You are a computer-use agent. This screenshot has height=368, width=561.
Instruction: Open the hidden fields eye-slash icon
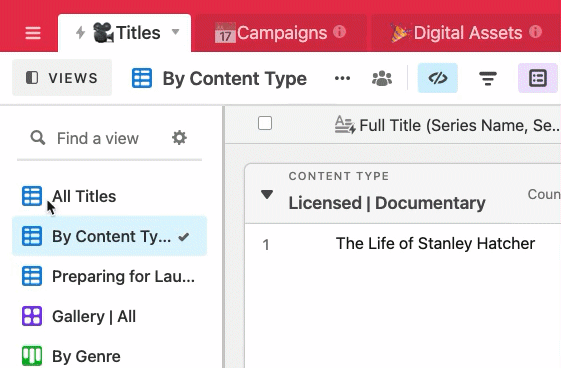tap(438, 78)
